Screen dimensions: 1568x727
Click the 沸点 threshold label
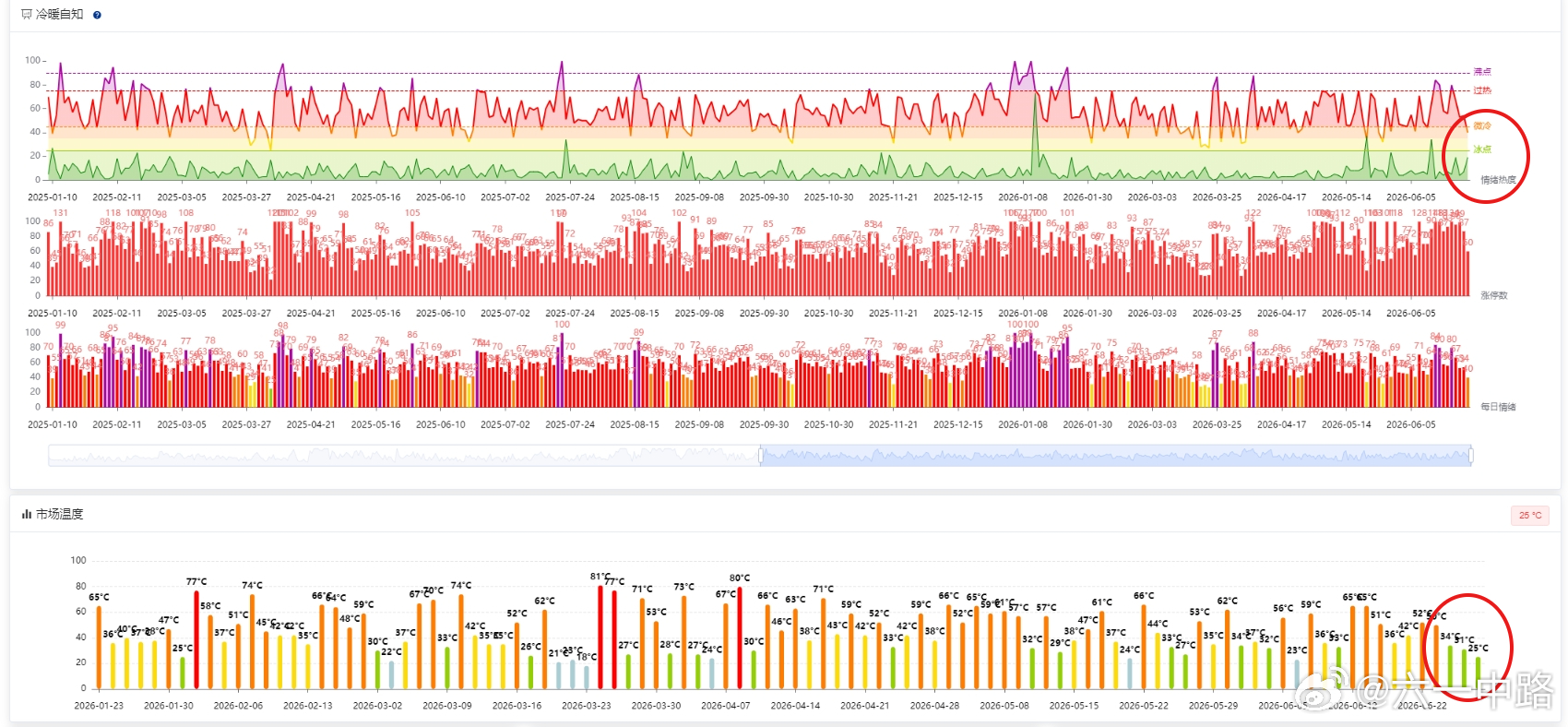click(x=1482, y=72)
